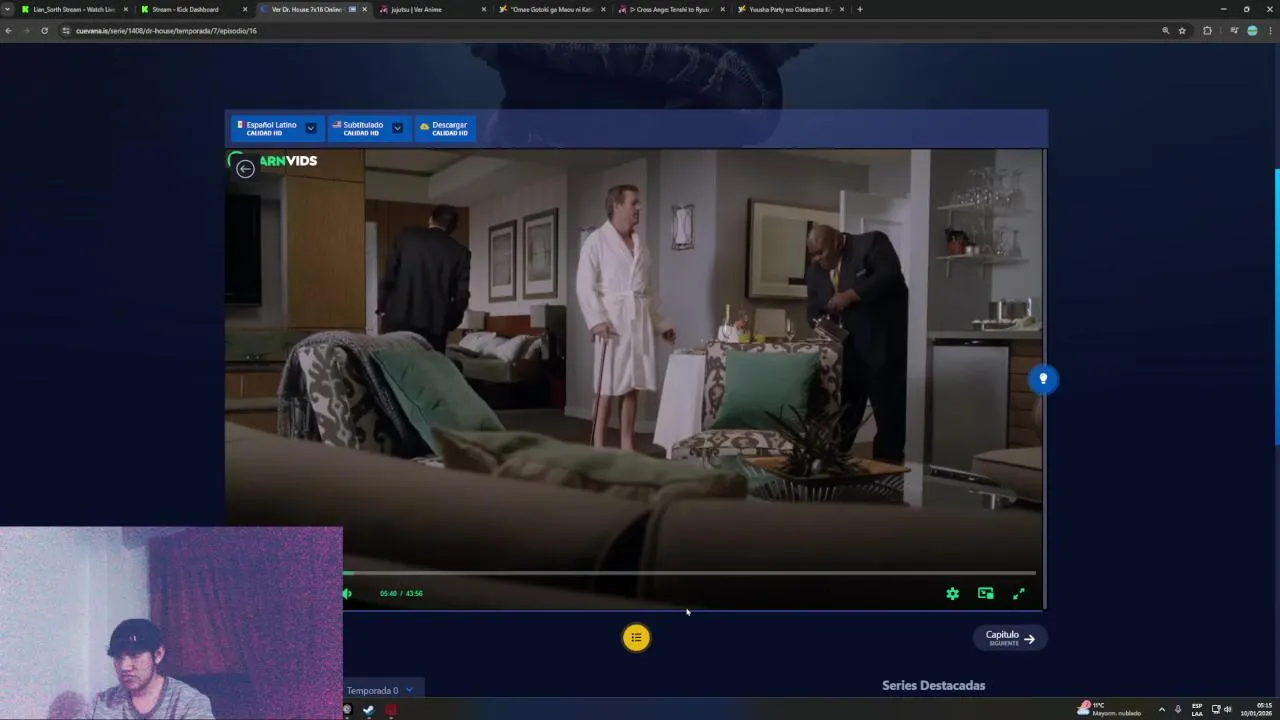
Task: Switch to jujutsu | Ver Anime tab
Action: coord(426,9)
